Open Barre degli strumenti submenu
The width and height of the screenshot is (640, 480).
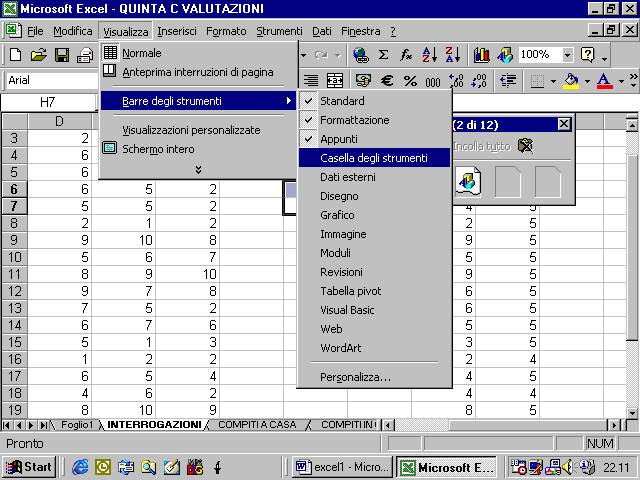pyautogui.click(x=198, y=101)
